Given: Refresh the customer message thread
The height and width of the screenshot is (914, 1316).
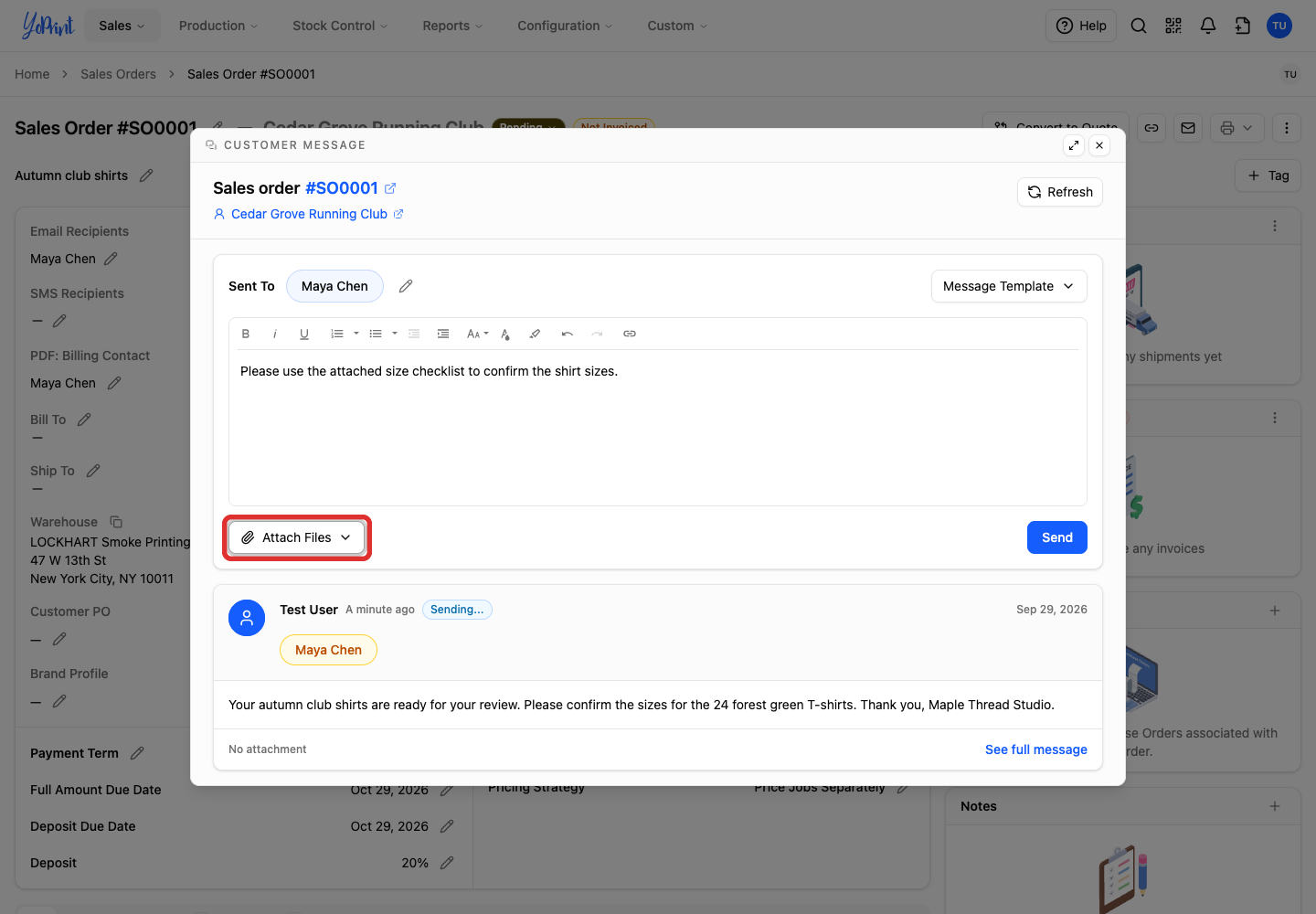Looking at the screenshot, I should coord(1060,192).
